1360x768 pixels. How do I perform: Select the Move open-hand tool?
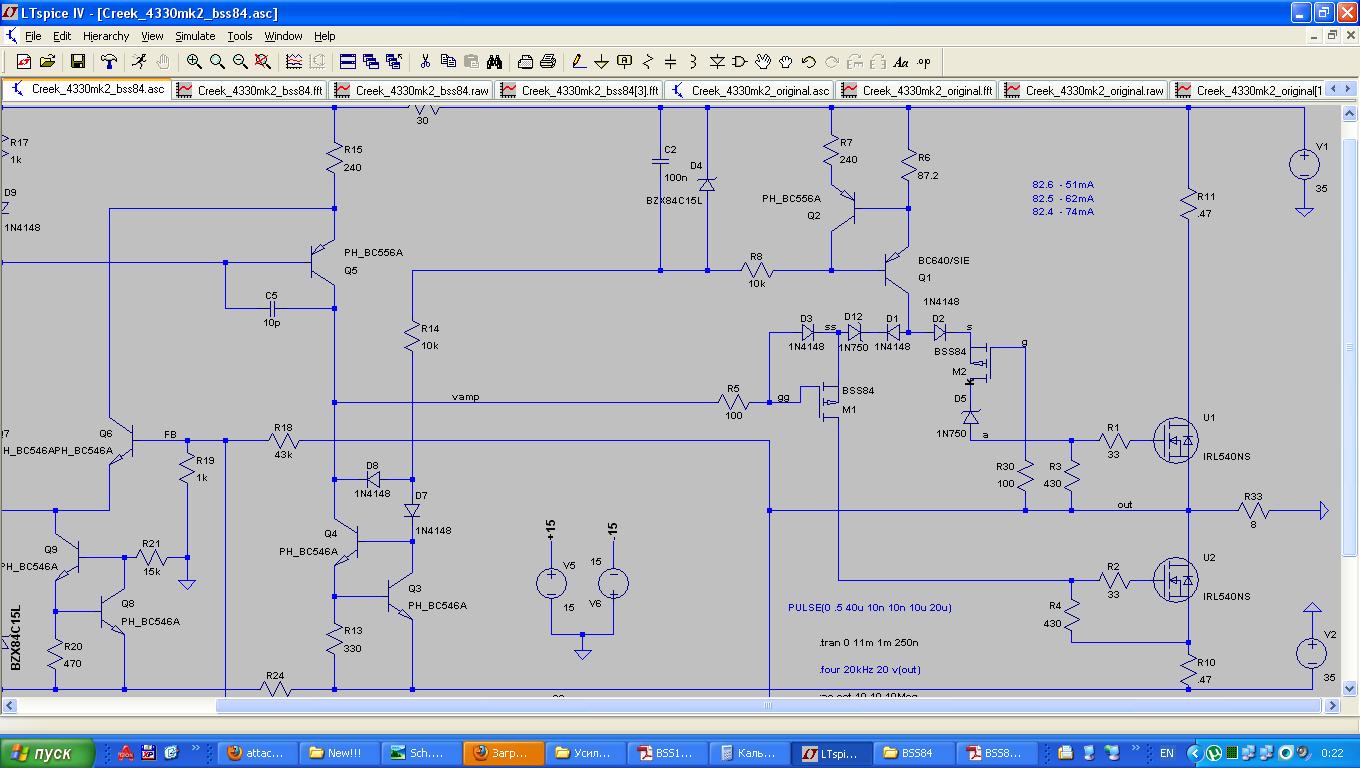(763, 62)
